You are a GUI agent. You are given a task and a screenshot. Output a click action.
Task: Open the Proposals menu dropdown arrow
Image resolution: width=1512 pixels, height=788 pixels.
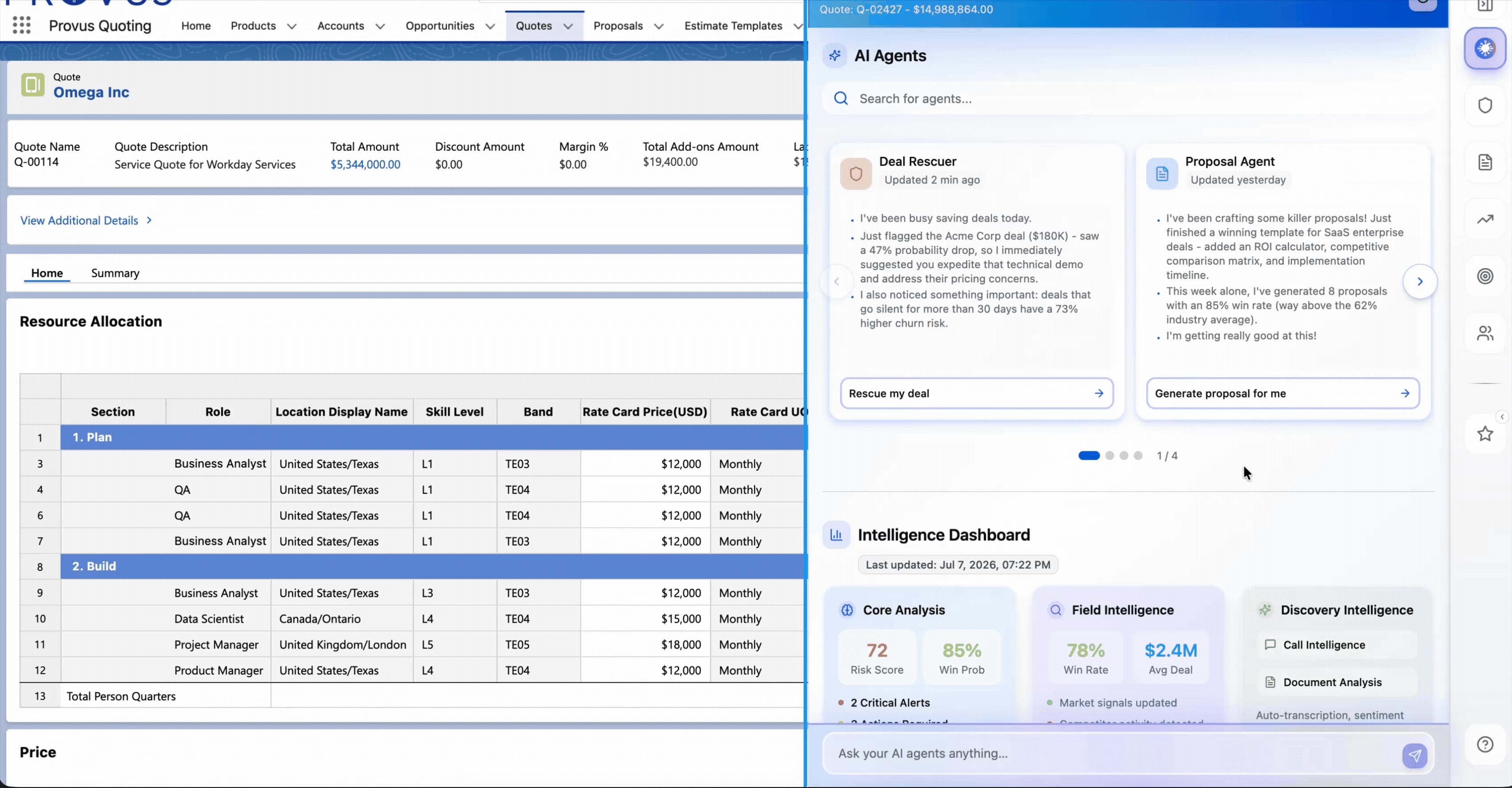click(x=659, y=26)
